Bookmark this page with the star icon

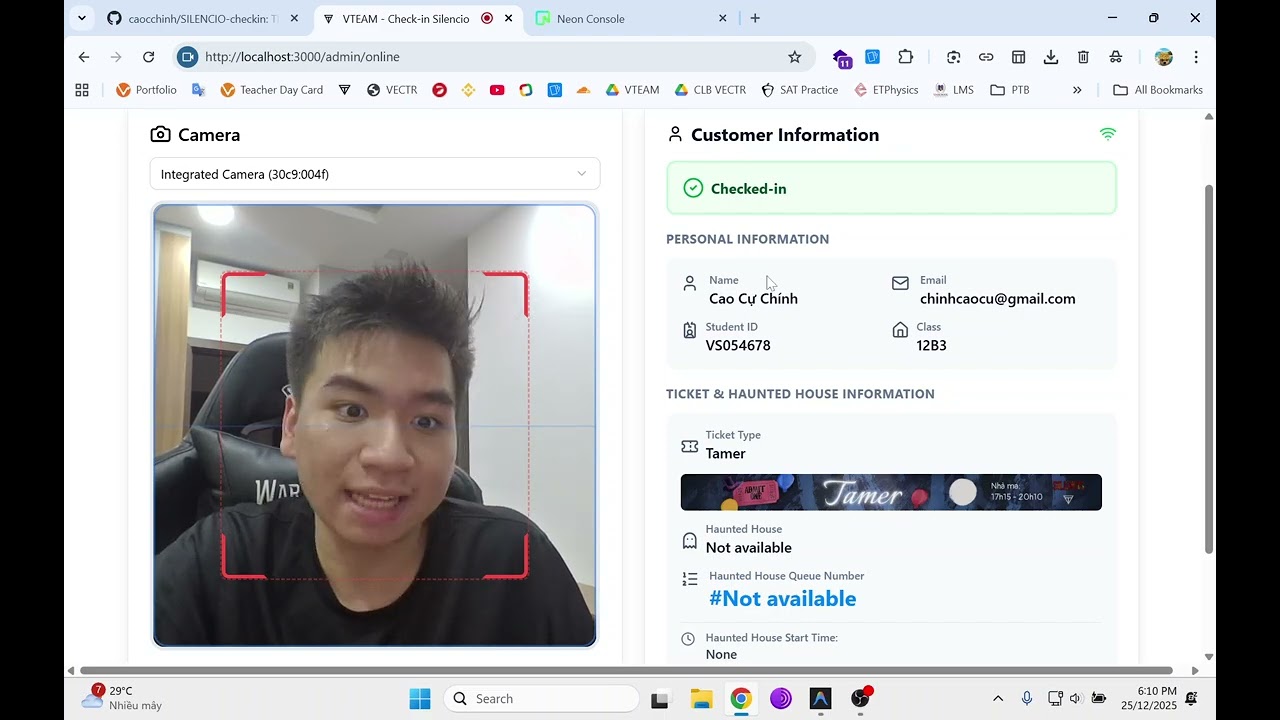tap(795, 57)
